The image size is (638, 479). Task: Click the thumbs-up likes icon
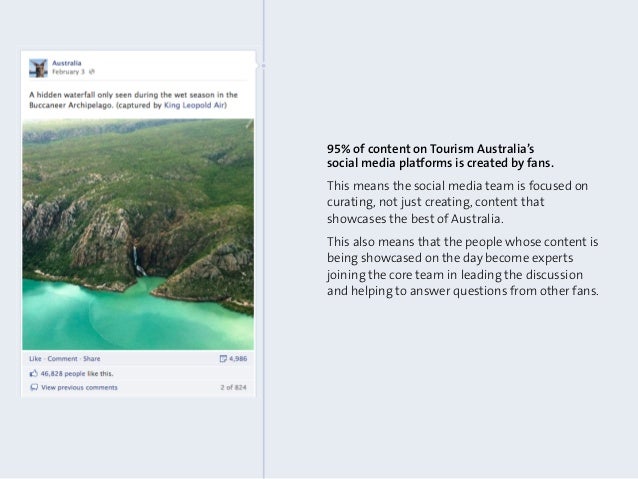34,373
